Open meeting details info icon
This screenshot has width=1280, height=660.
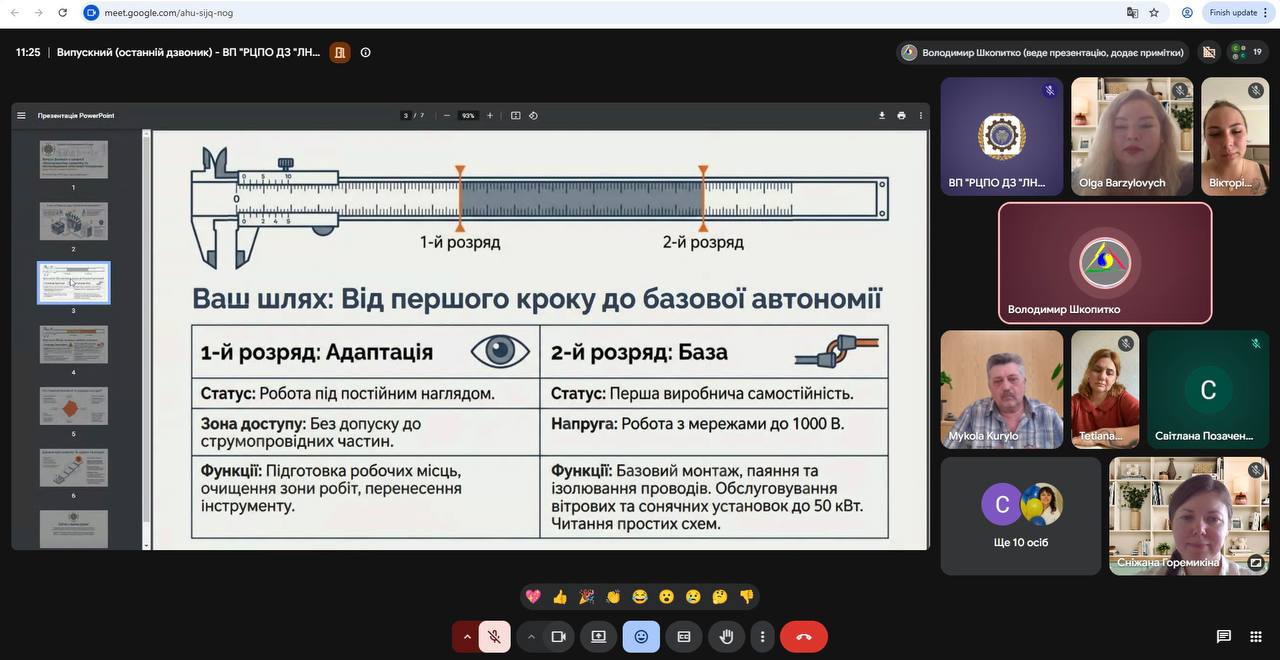(x=366, y=52)
